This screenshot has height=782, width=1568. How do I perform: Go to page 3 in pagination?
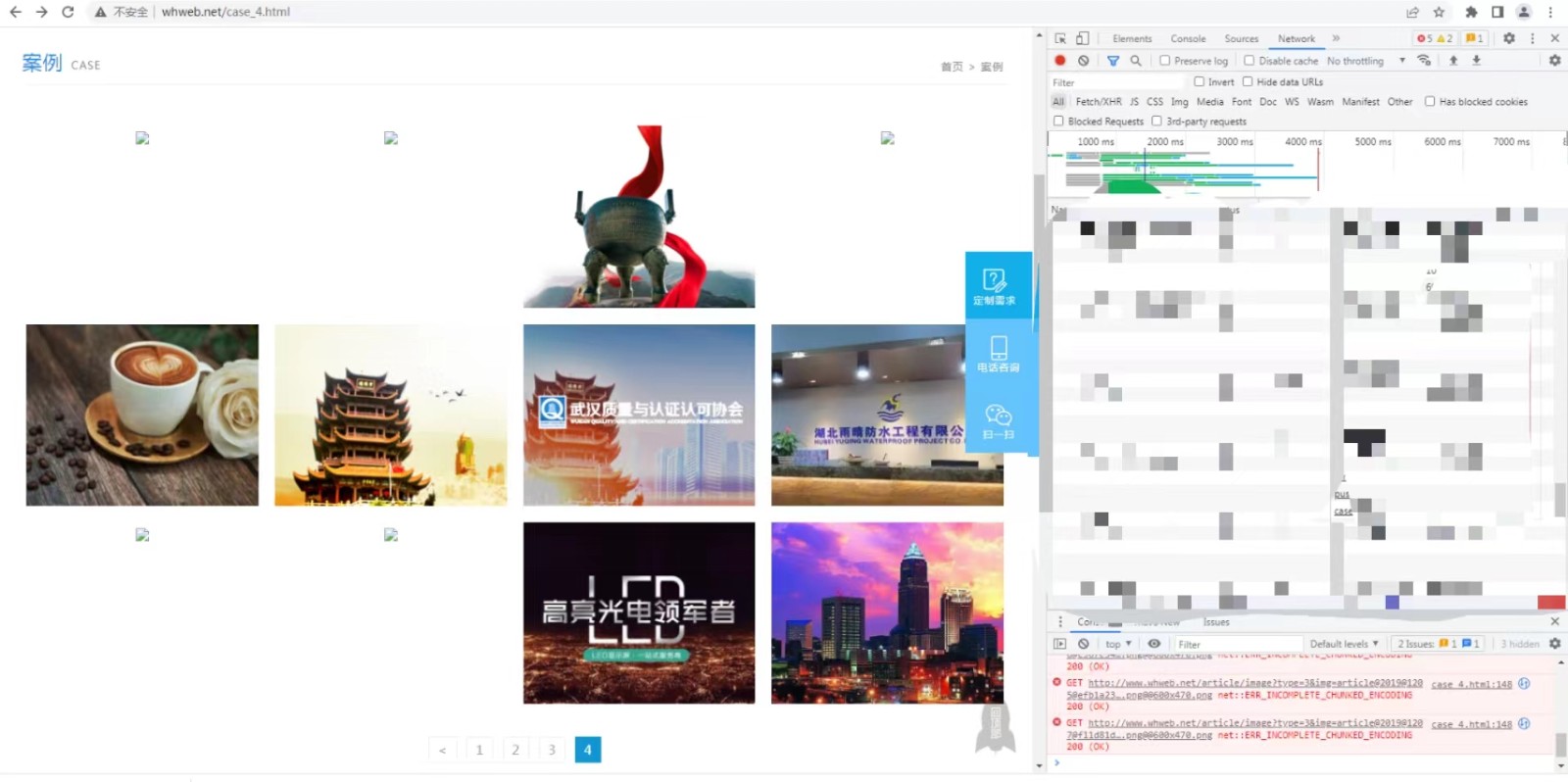552,750
